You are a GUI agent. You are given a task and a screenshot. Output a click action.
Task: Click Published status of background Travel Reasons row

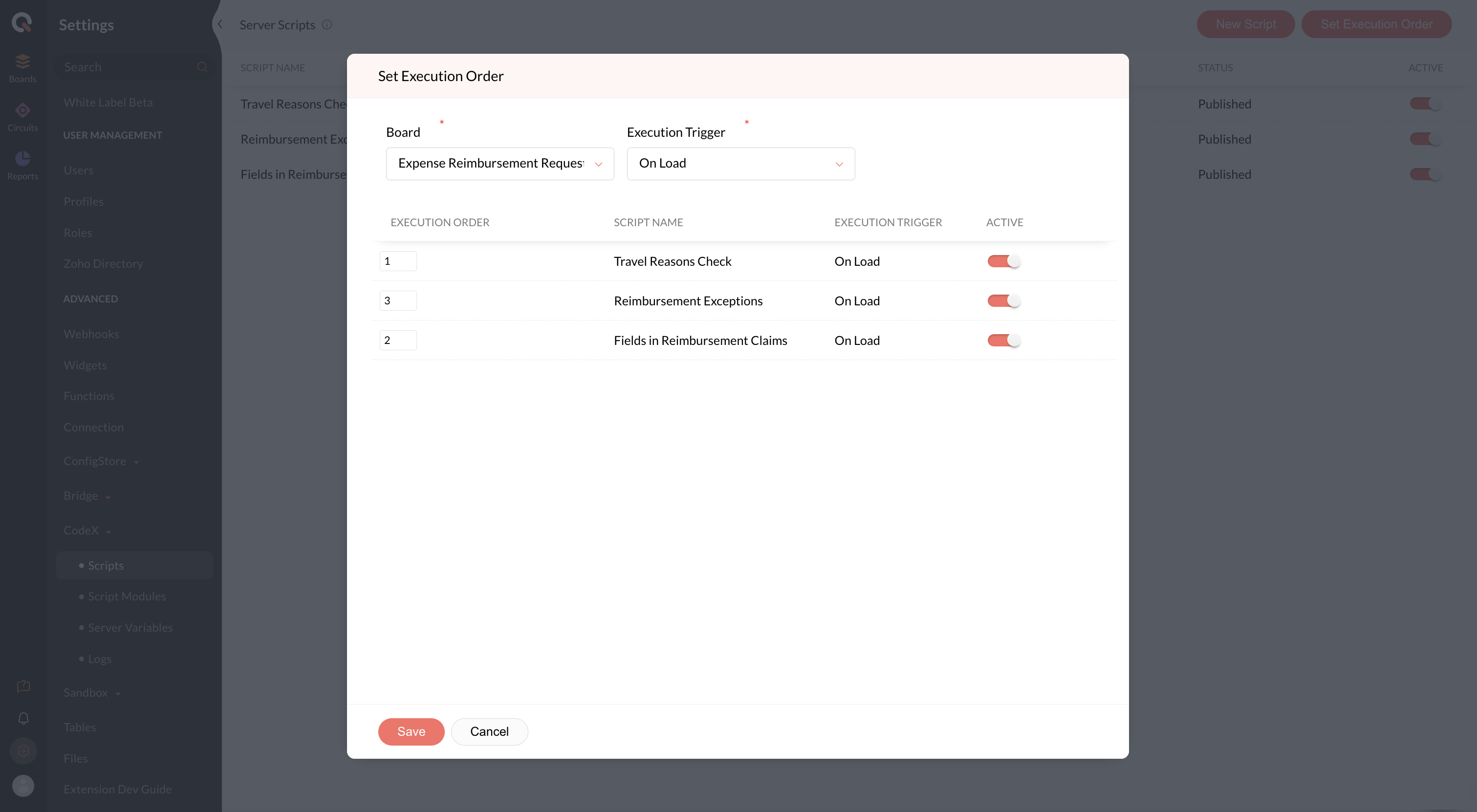pos(1224,104)
